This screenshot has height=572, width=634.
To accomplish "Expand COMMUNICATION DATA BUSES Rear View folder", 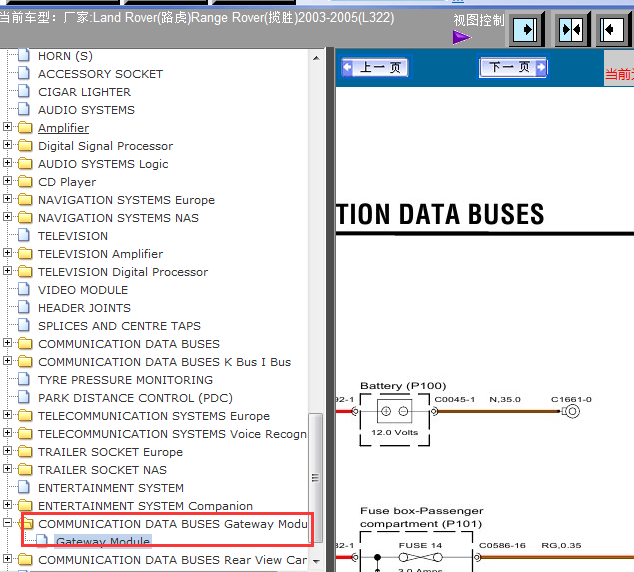I will pos(7,559).
